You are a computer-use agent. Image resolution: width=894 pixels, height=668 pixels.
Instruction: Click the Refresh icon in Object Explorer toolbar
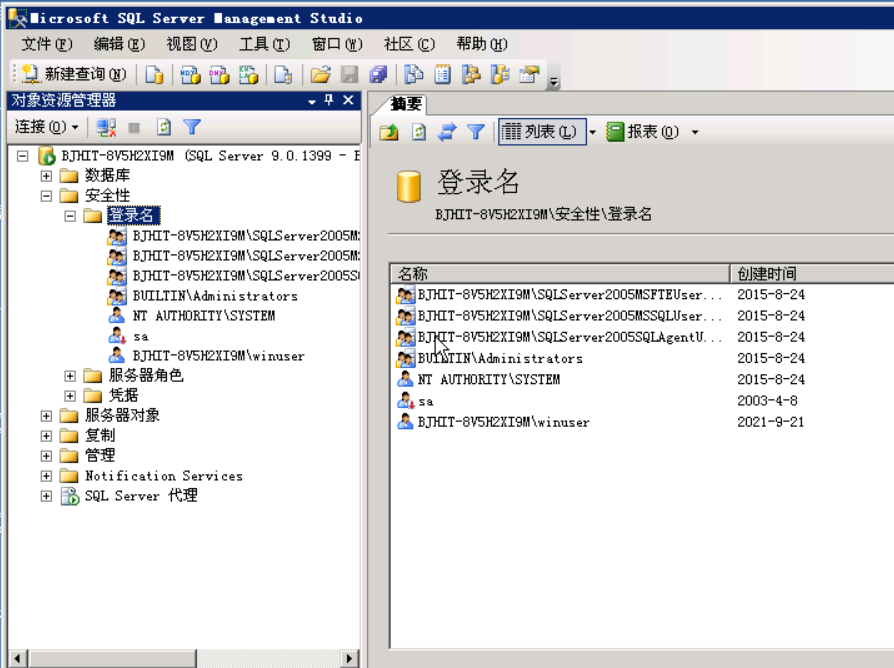164,127
